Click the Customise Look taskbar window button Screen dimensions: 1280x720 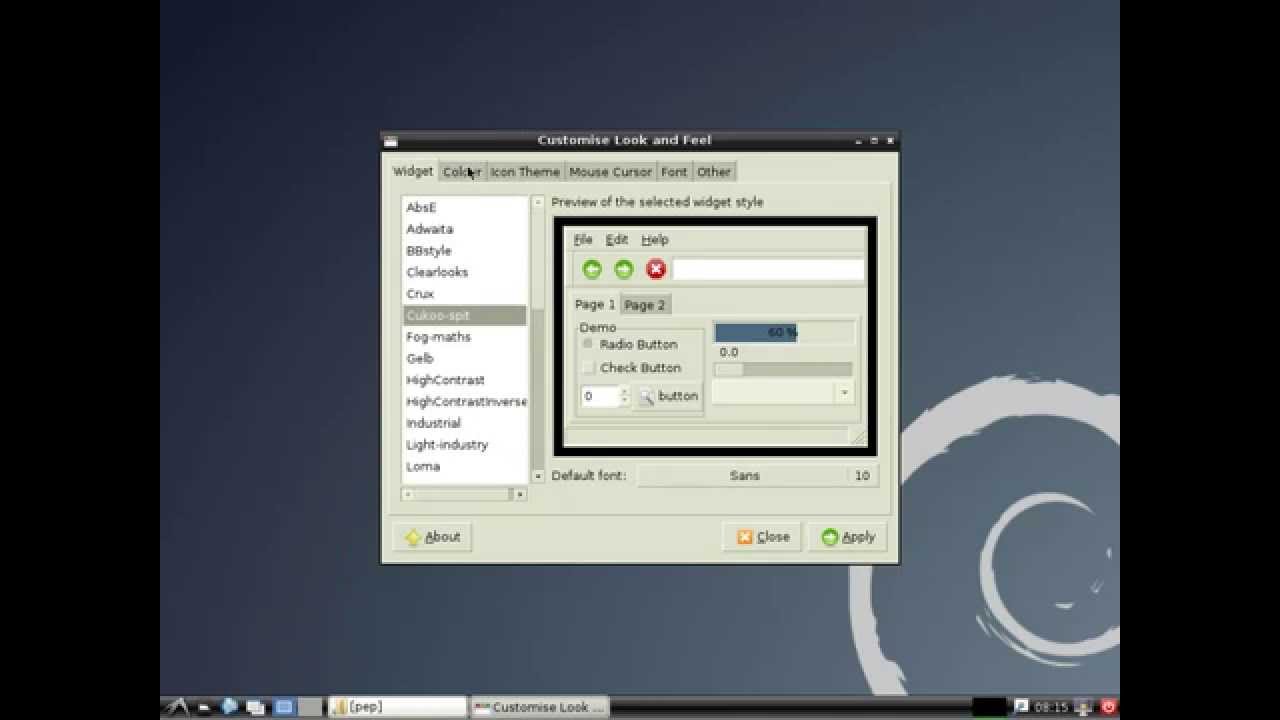540,707
